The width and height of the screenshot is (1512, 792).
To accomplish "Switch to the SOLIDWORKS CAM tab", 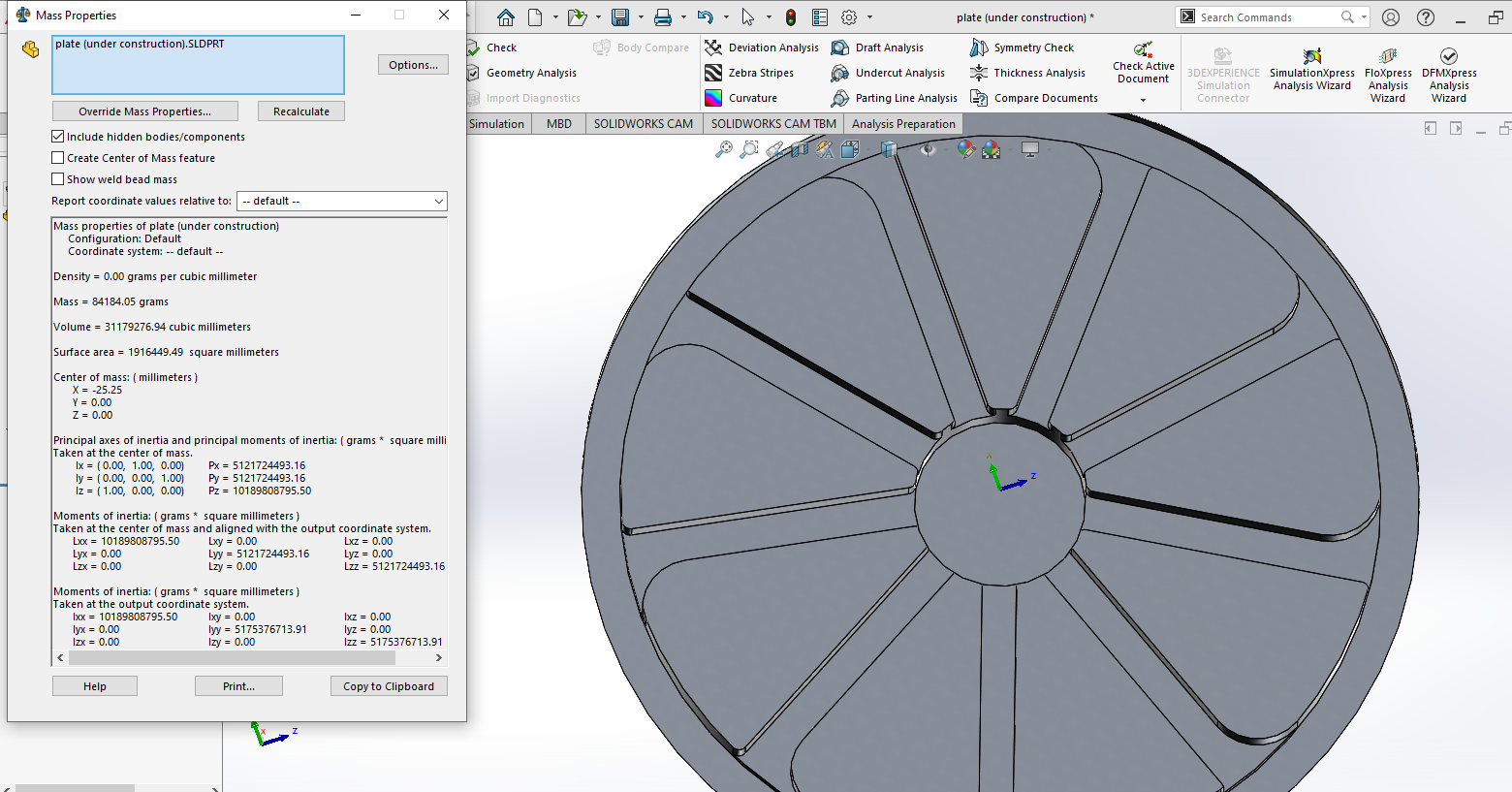I will tap(643, 123).
